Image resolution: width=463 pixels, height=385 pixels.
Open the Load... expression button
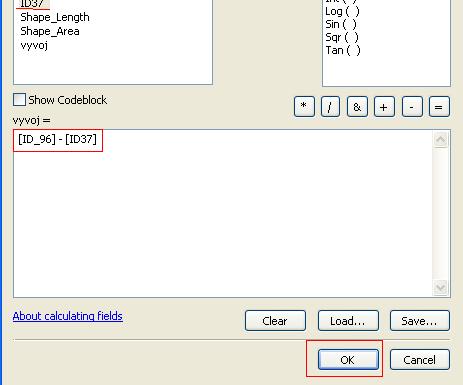pos(348,321)
